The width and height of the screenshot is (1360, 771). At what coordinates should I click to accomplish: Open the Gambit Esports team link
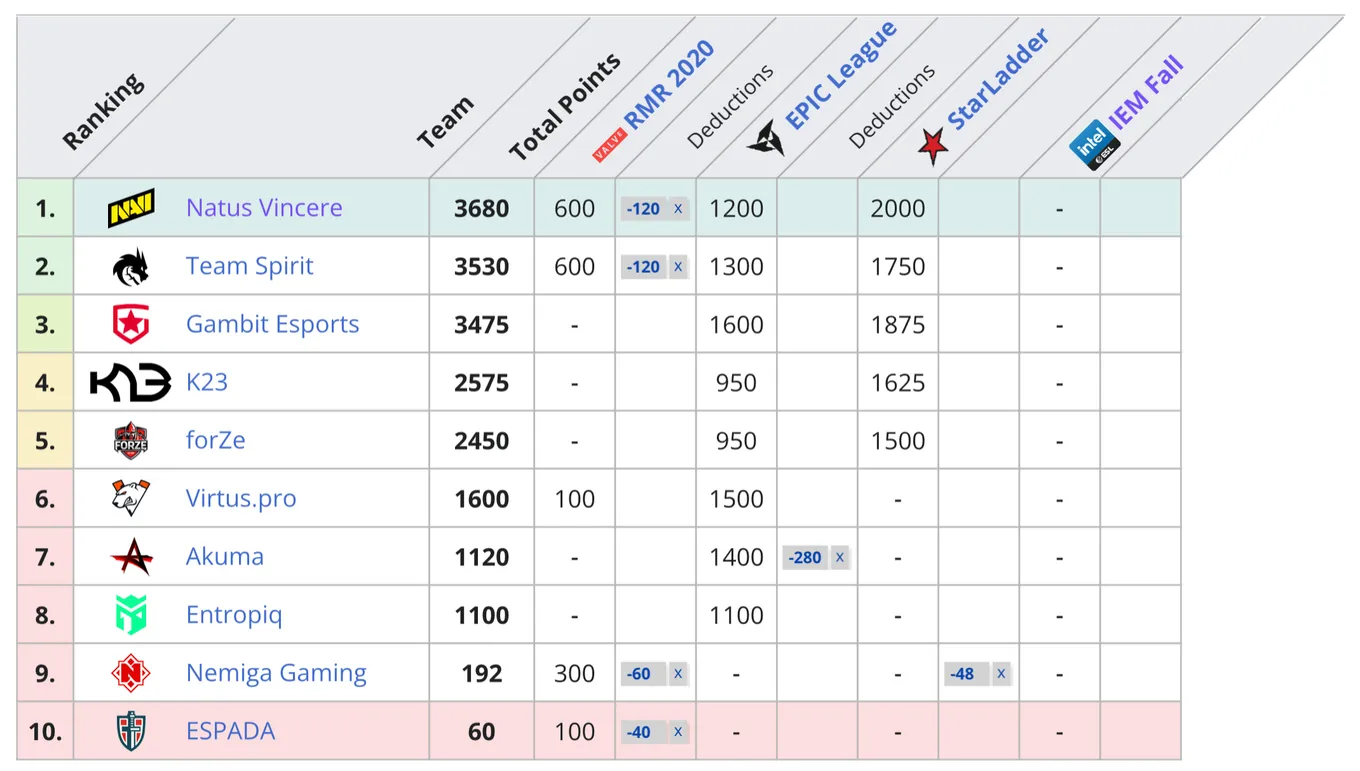(x=272, y=324)
